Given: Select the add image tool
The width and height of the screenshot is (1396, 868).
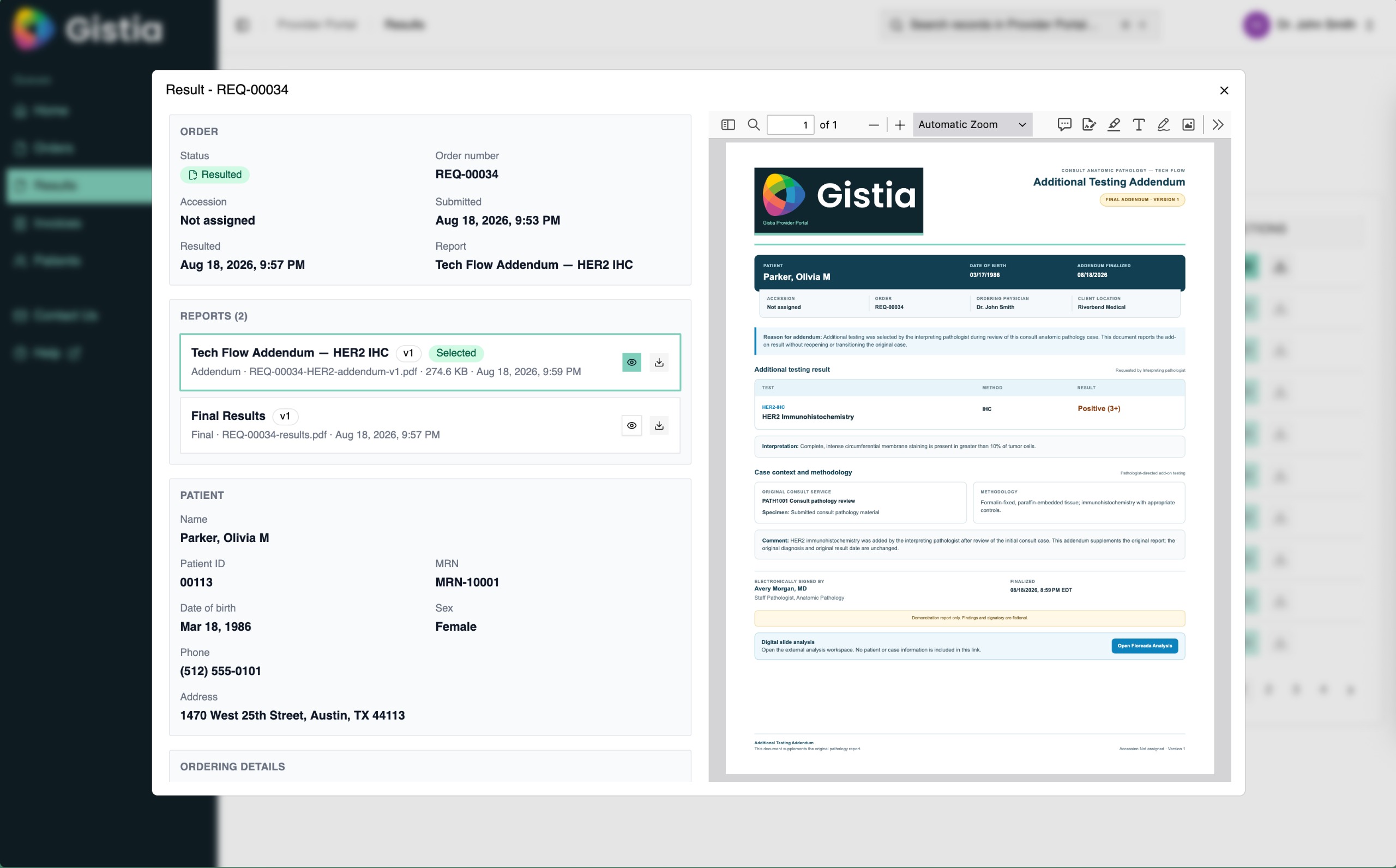Looking at the screenshot, I should click(x=1188, y=124).
